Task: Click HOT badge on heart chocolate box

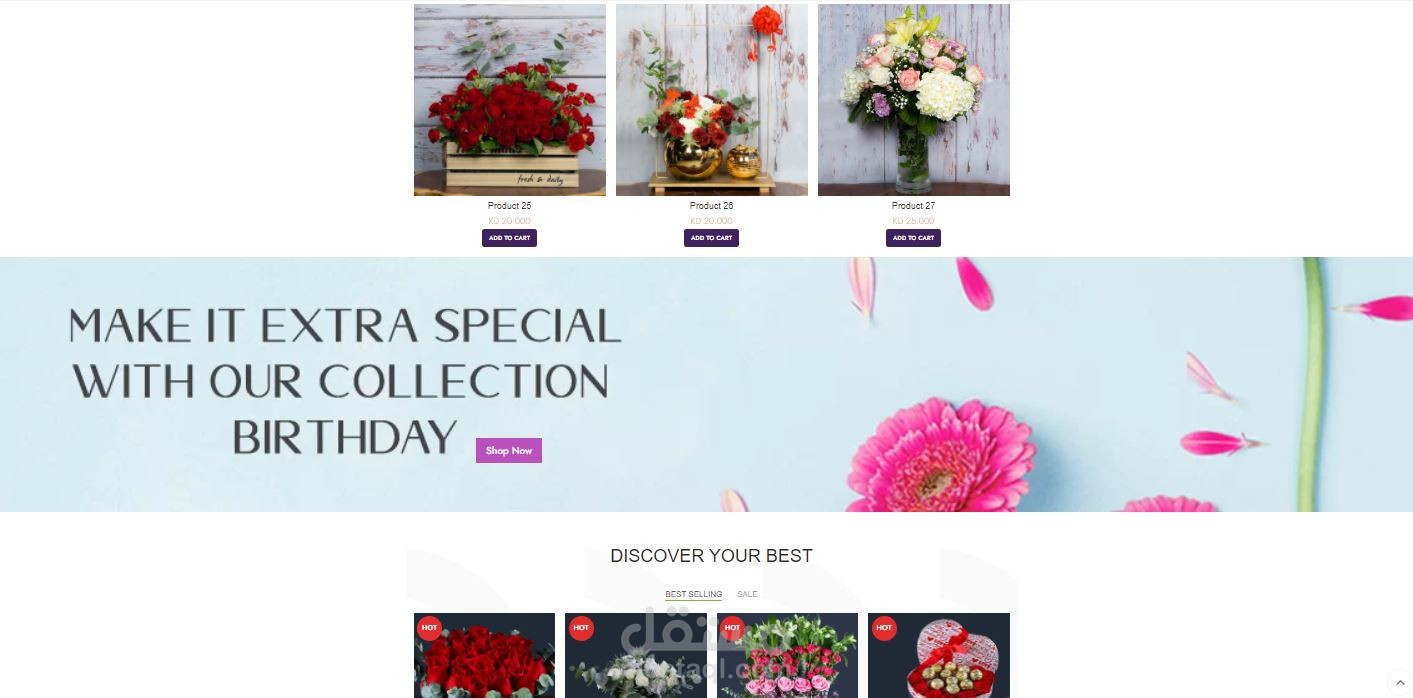Action: tap(883, 628)
